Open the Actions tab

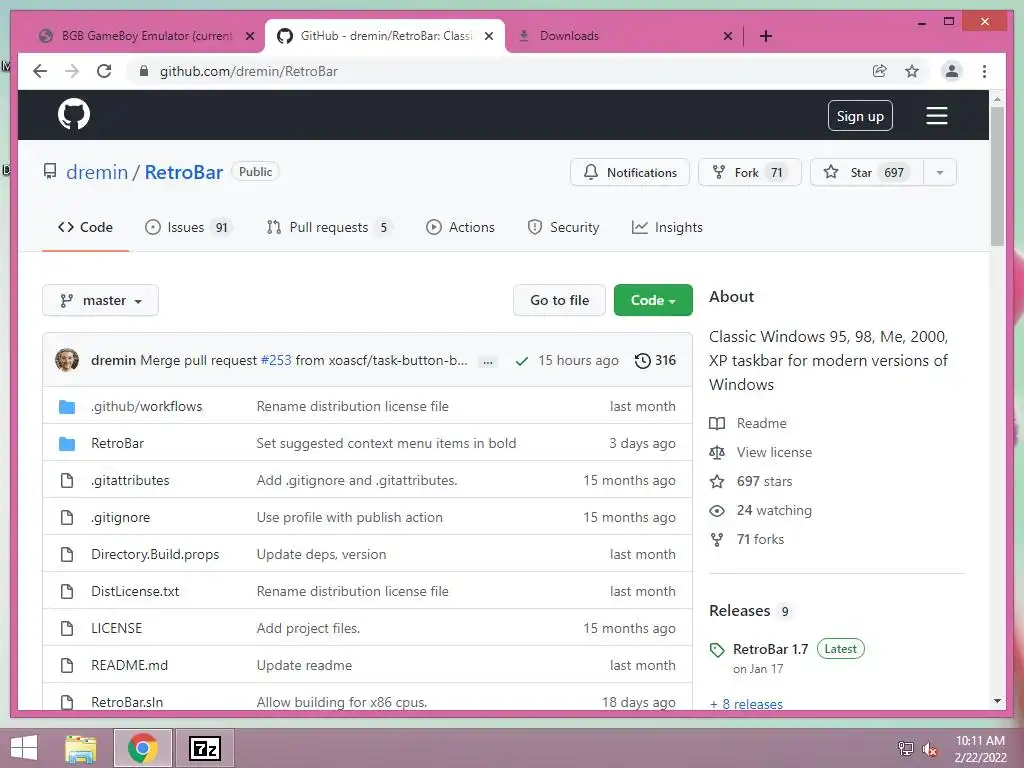(x=460, y=227)
